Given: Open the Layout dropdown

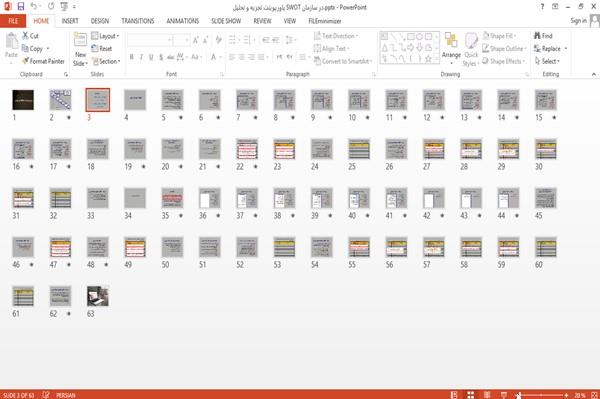Looking at the screenshot, I should (x=105, y=36).
